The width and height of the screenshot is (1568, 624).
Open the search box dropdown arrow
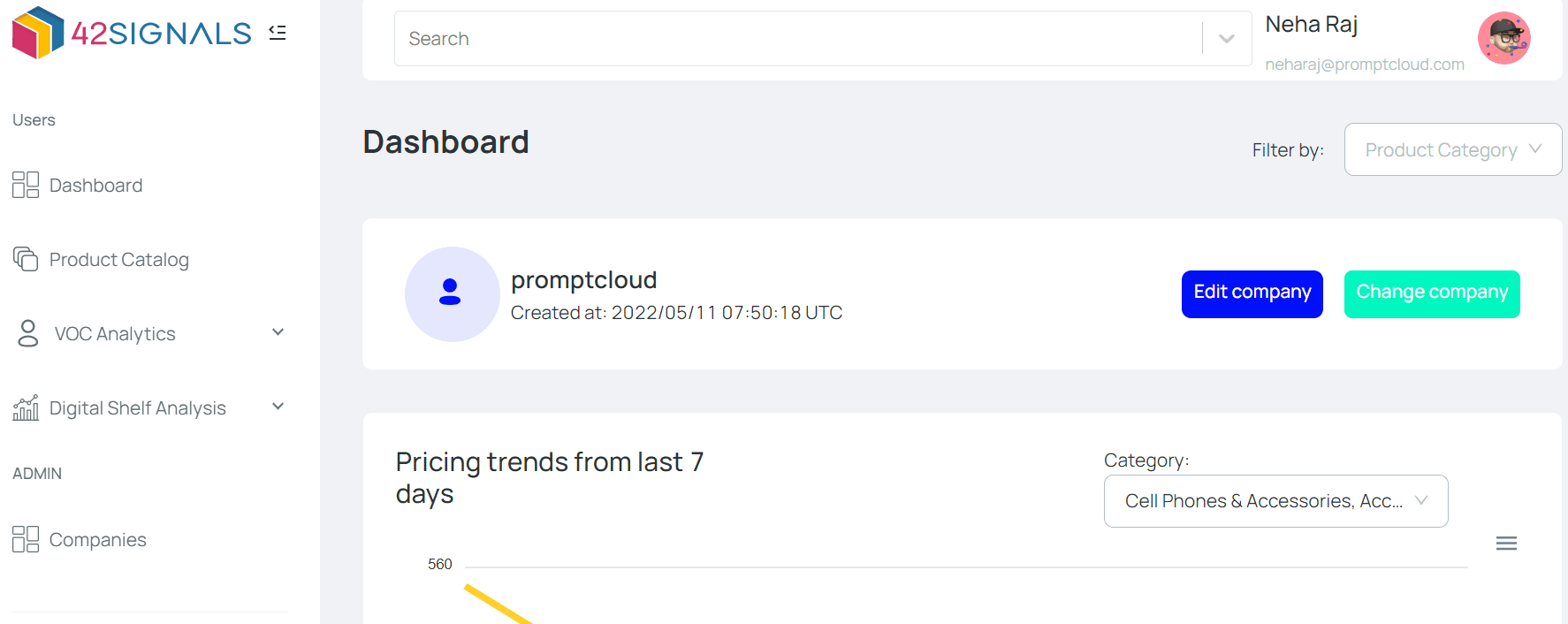click(1226, 39)
